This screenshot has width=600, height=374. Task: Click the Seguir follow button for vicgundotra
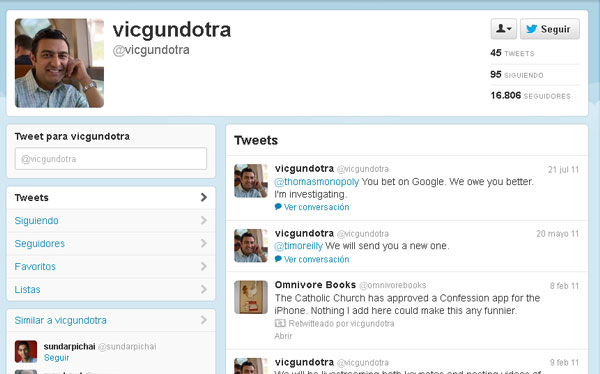(x=549, y=29)
